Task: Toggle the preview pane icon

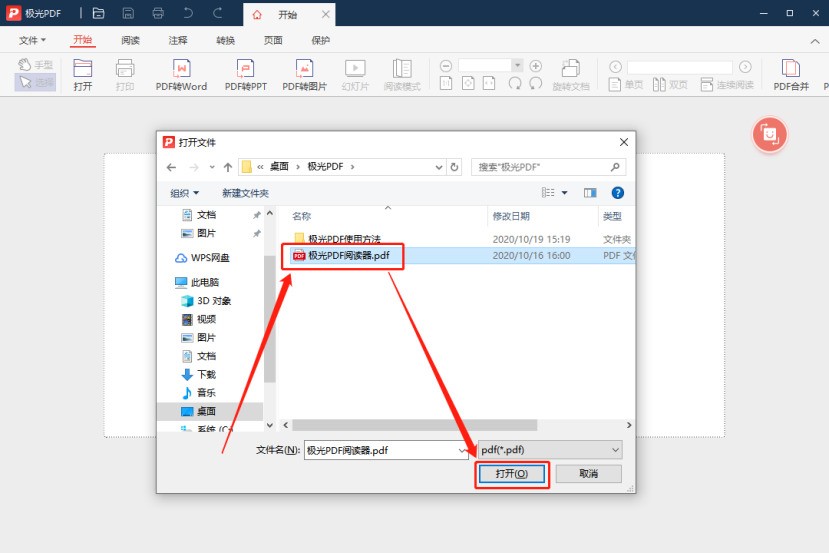Action: 590,193
